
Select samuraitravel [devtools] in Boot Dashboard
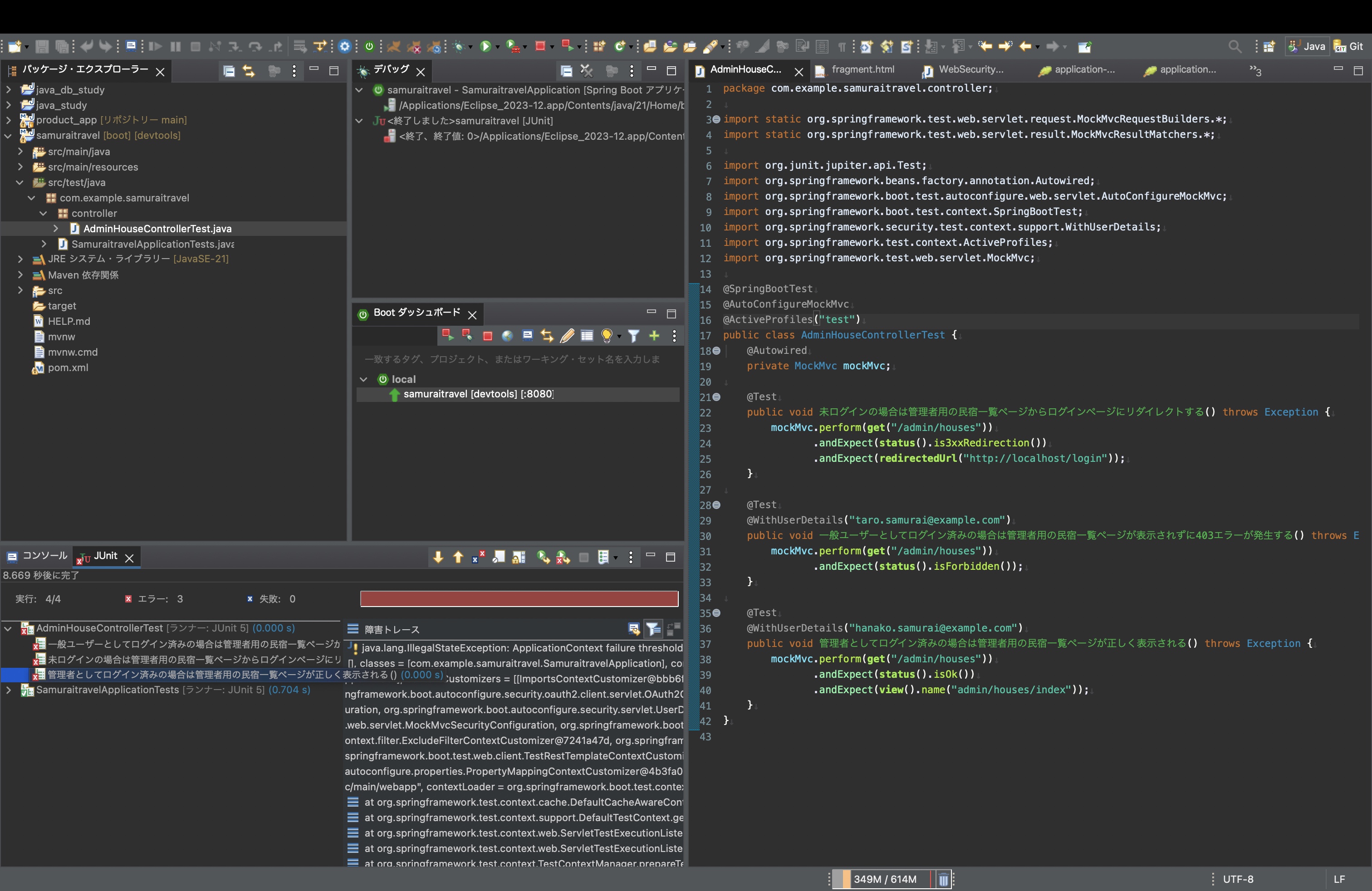478,394
